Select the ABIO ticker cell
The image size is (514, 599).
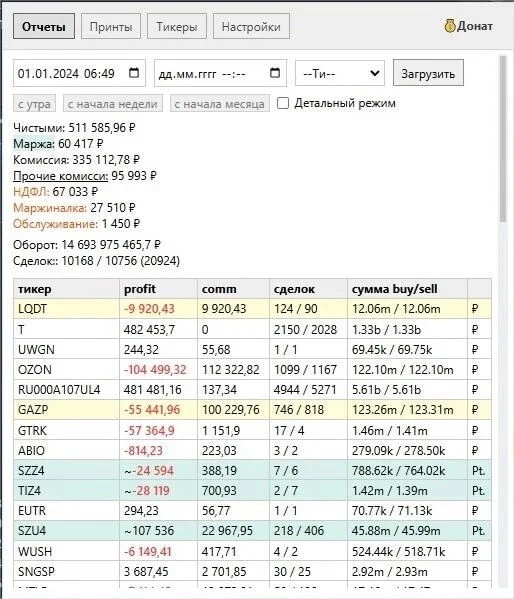[x=66, y=450]
